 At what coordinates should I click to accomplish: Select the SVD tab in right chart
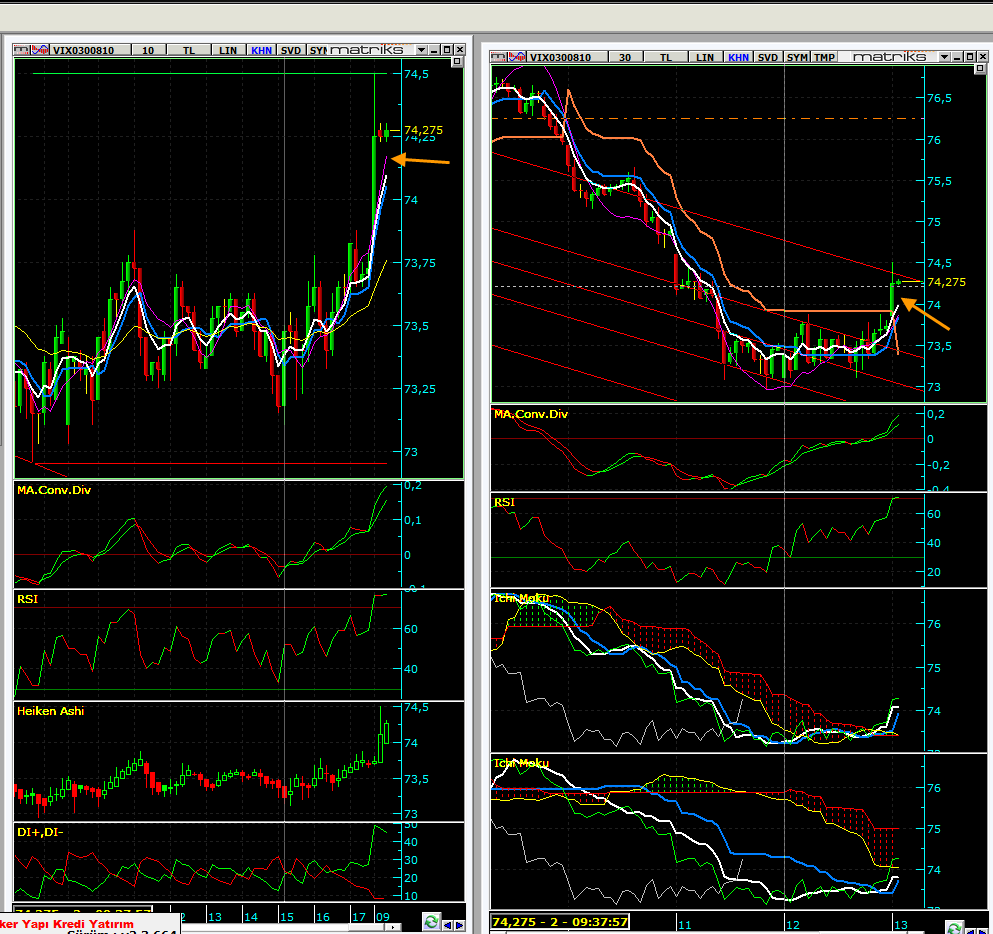pos(767,57)
